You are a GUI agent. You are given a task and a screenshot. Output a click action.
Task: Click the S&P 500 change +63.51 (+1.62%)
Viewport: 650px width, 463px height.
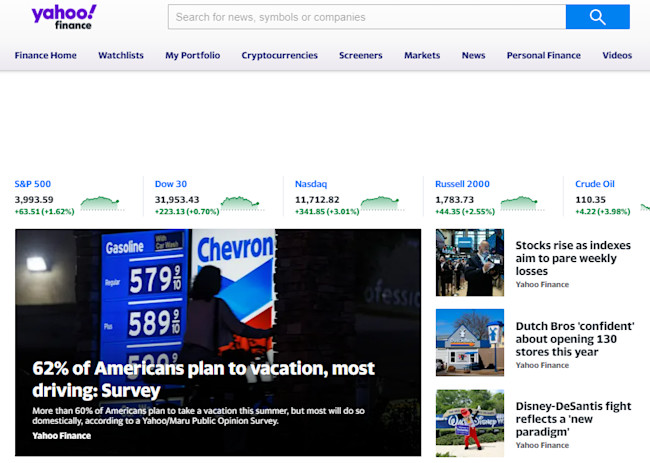point(44,211)
